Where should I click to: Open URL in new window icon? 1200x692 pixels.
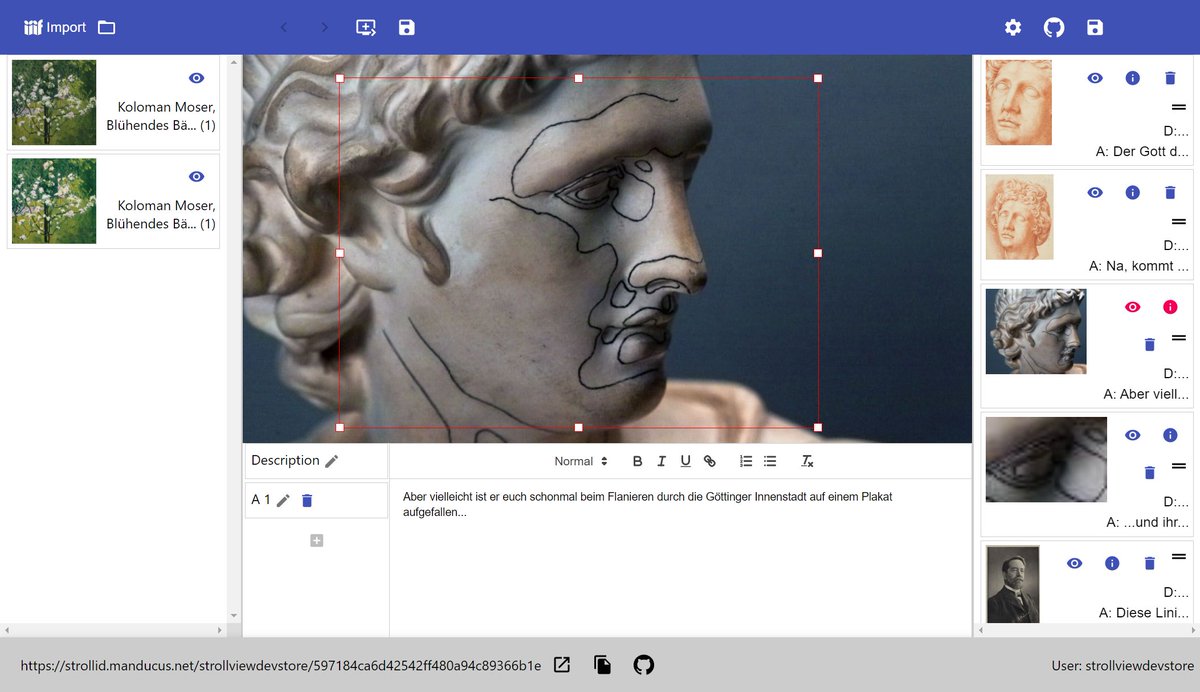point(562,665)
